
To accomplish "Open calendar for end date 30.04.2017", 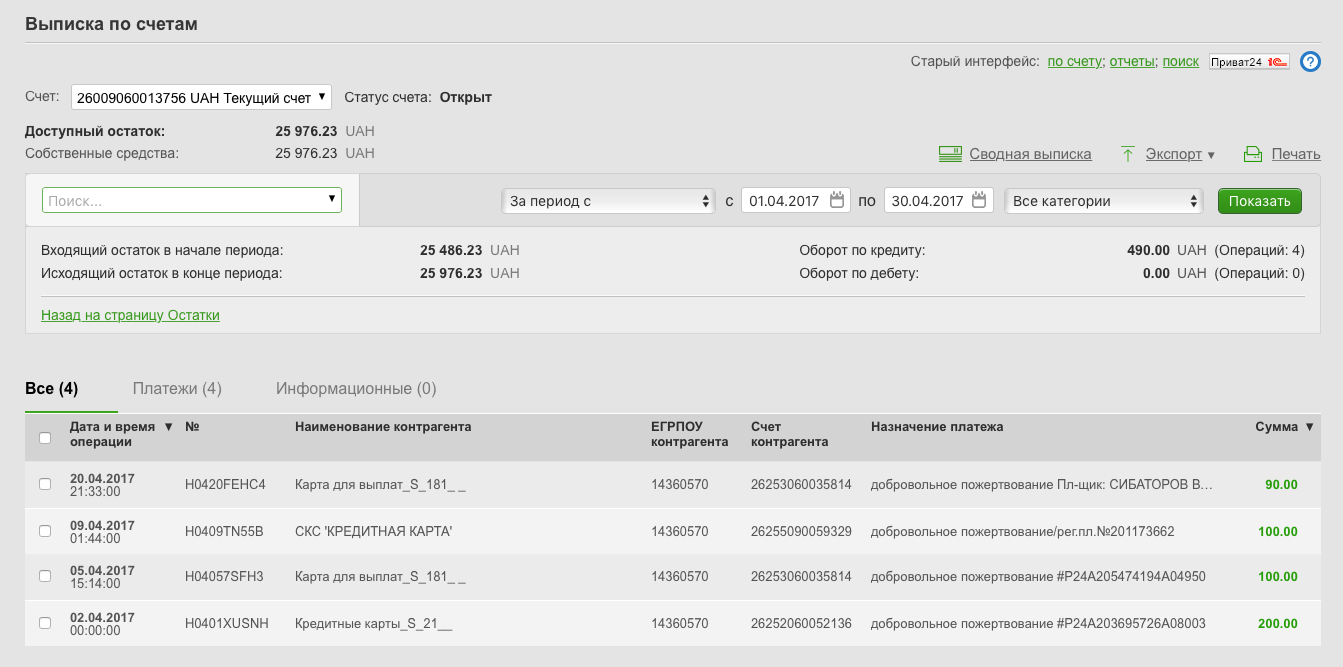I will (x=979, y=200).
